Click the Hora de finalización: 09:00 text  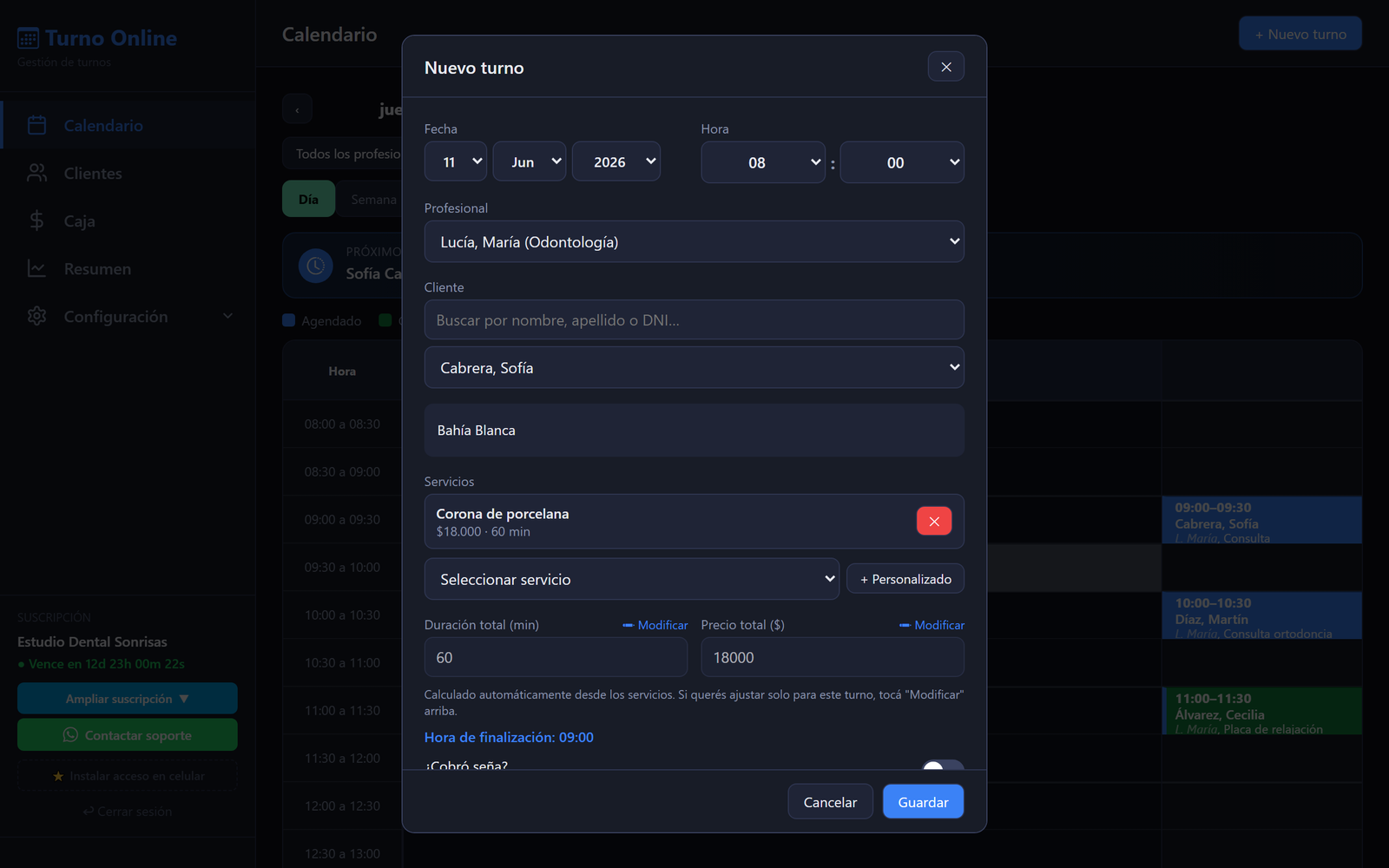(509, 737)
